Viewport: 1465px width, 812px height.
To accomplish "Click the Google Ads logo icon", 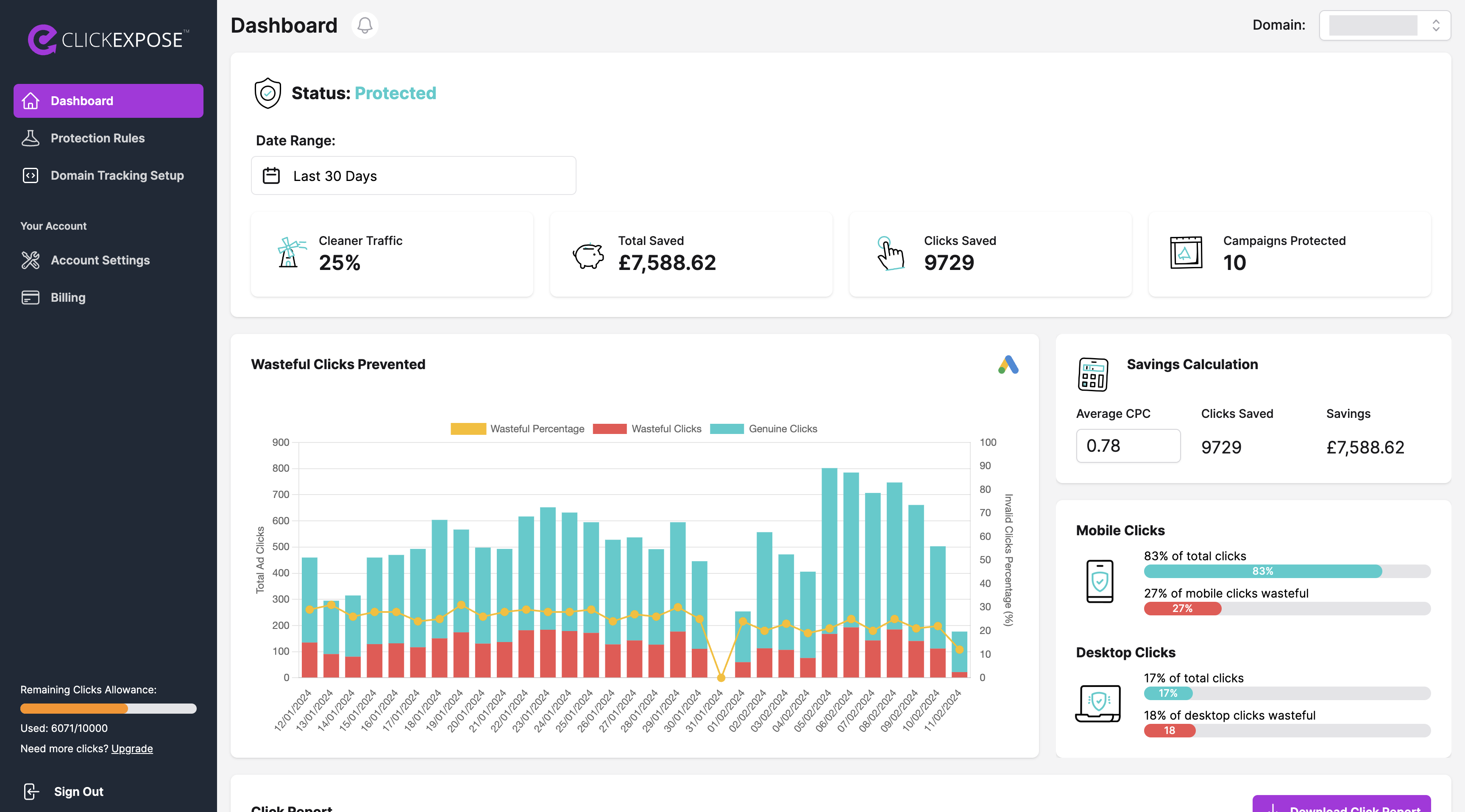I will pos(1008,364).
